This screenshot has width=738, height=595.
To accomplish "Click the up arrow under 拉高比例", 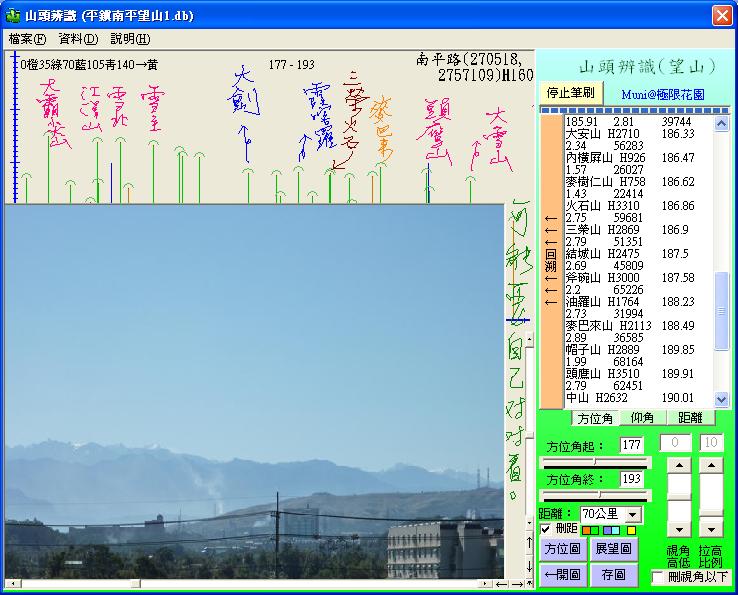I will point(711,466).
